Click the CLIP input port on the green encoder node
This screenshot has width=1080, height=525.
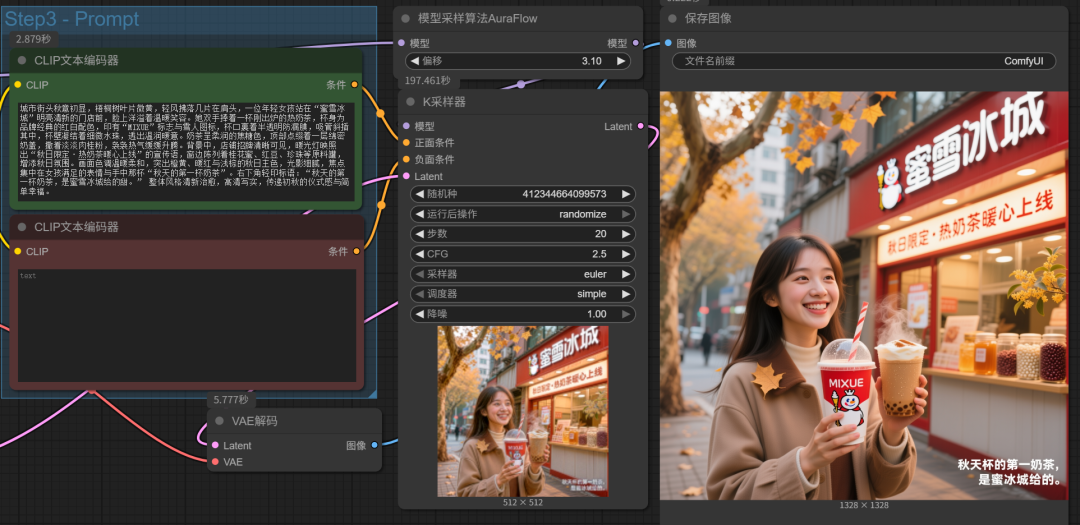point(18,85)
